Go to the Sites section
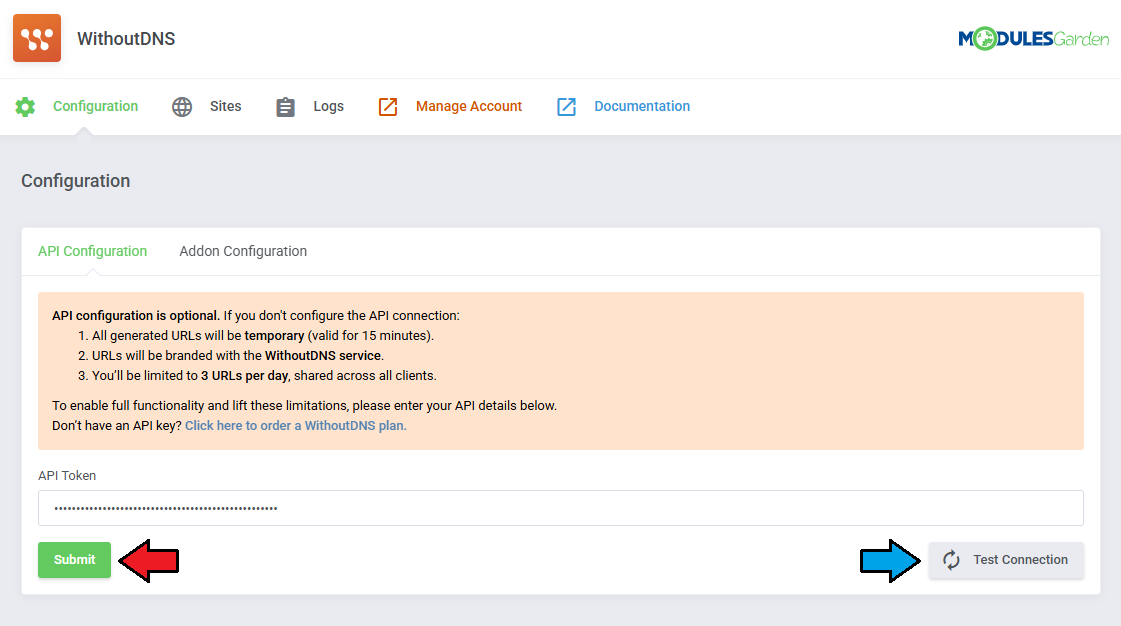 [x=225, y=106]
